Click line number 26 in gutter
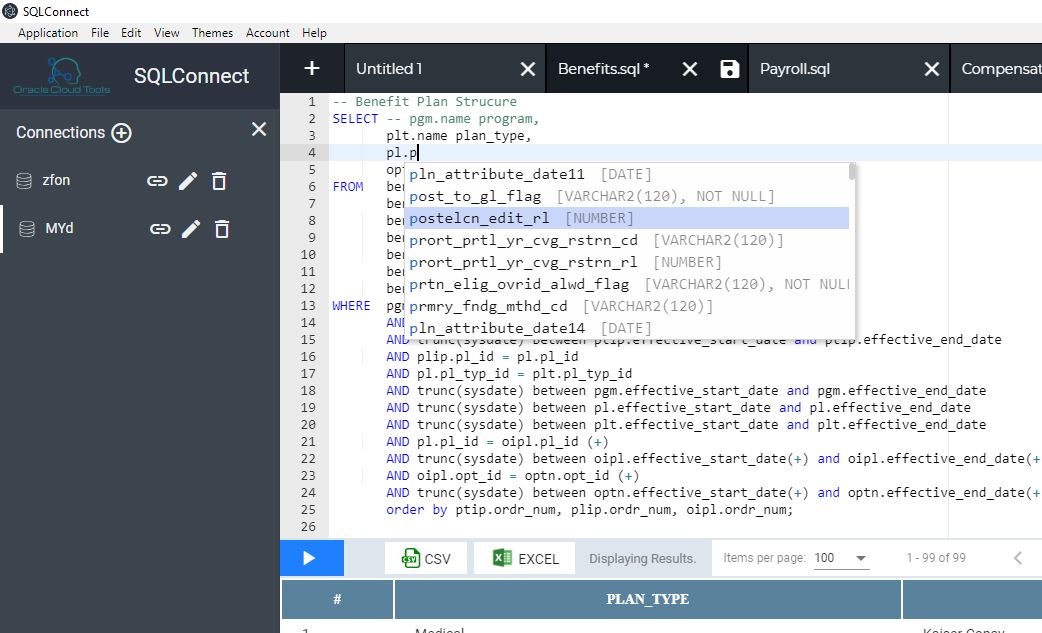 tap(308, 527)
